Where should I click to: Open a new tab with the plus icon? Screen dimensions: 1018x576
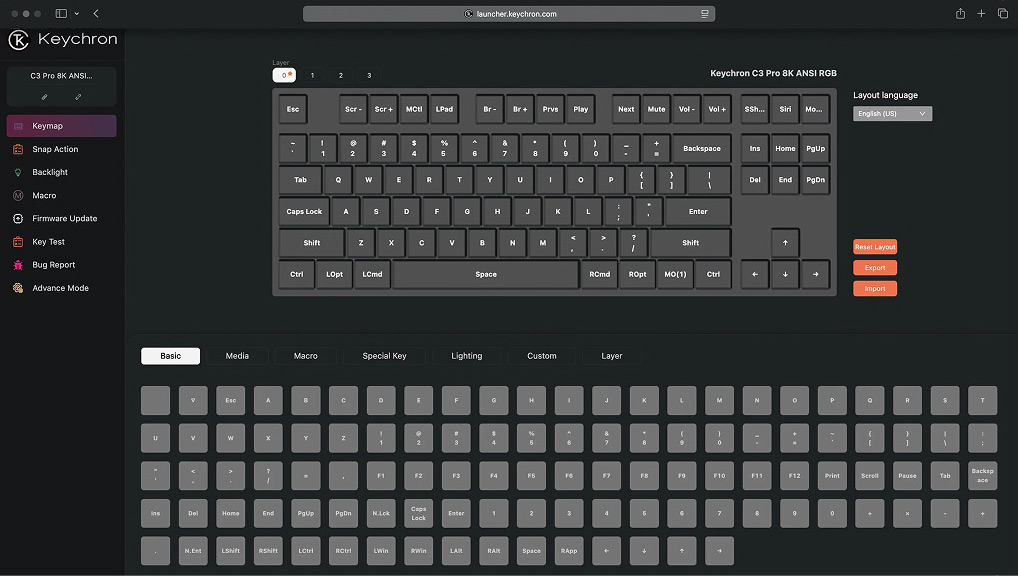(981, 14)
